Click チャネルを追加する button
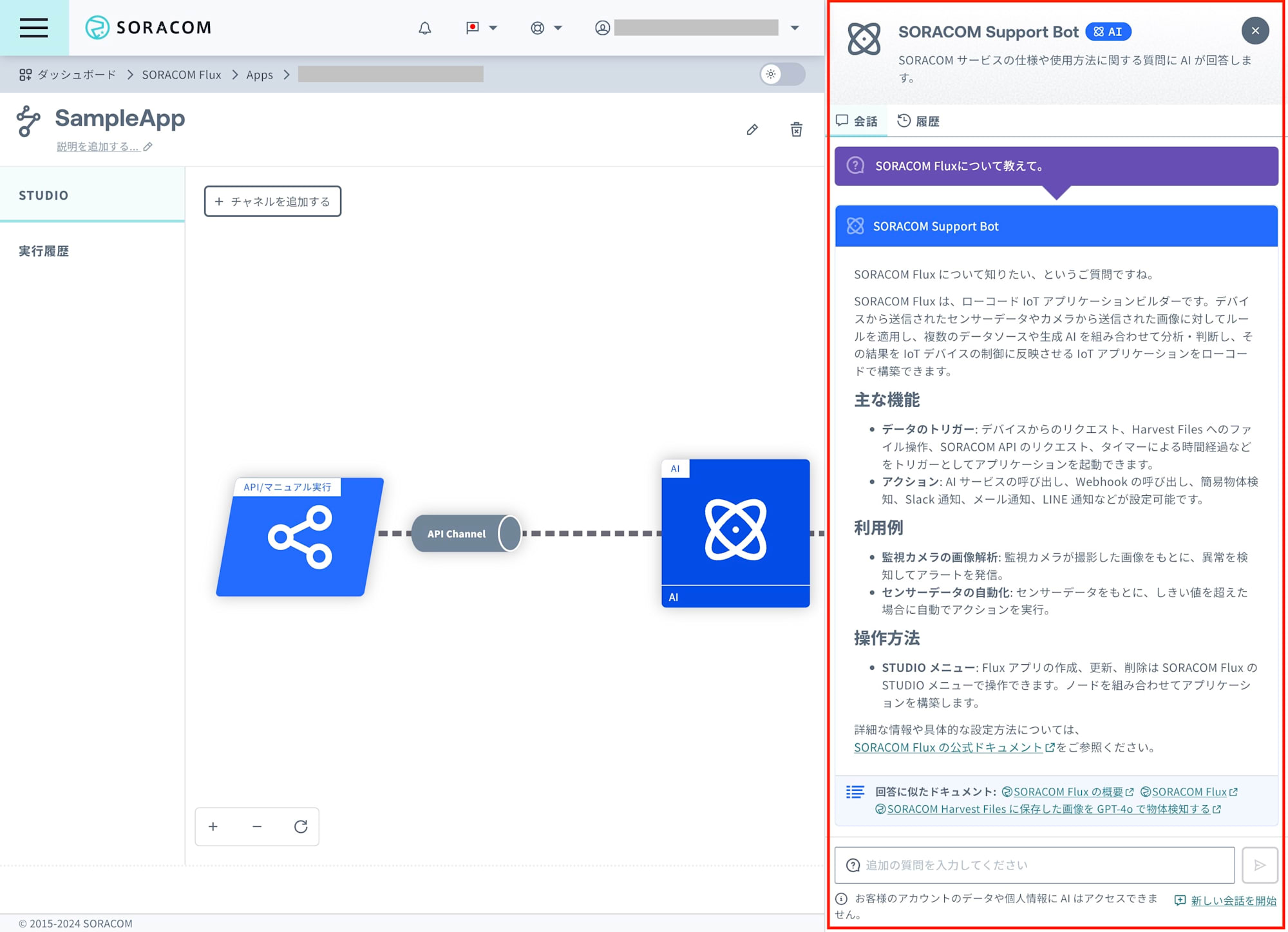The width and height of the screenshot is (1288, 932). [x=272, y=202]
